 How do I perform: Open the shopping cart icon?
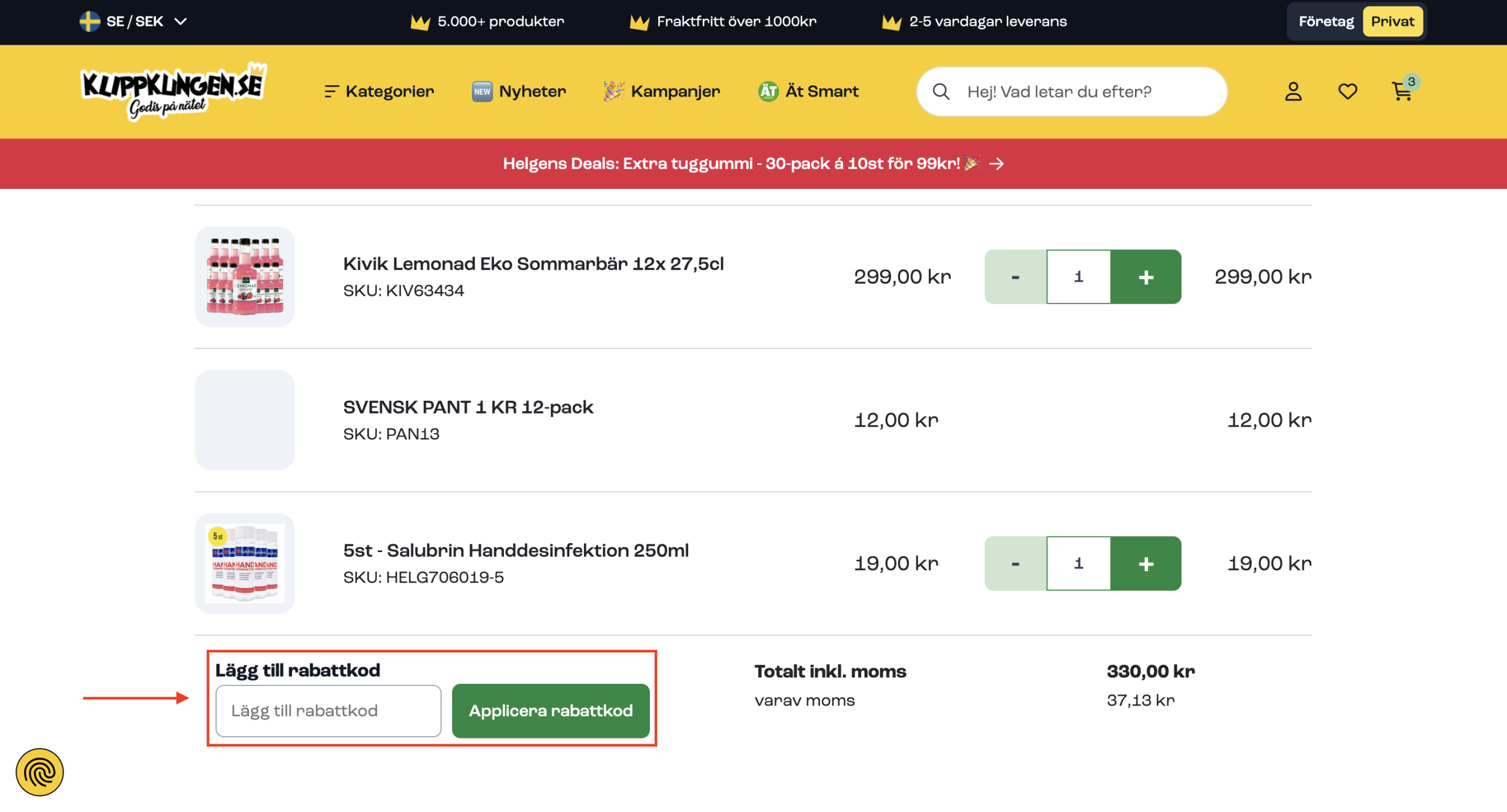(x=1402, y=92)
